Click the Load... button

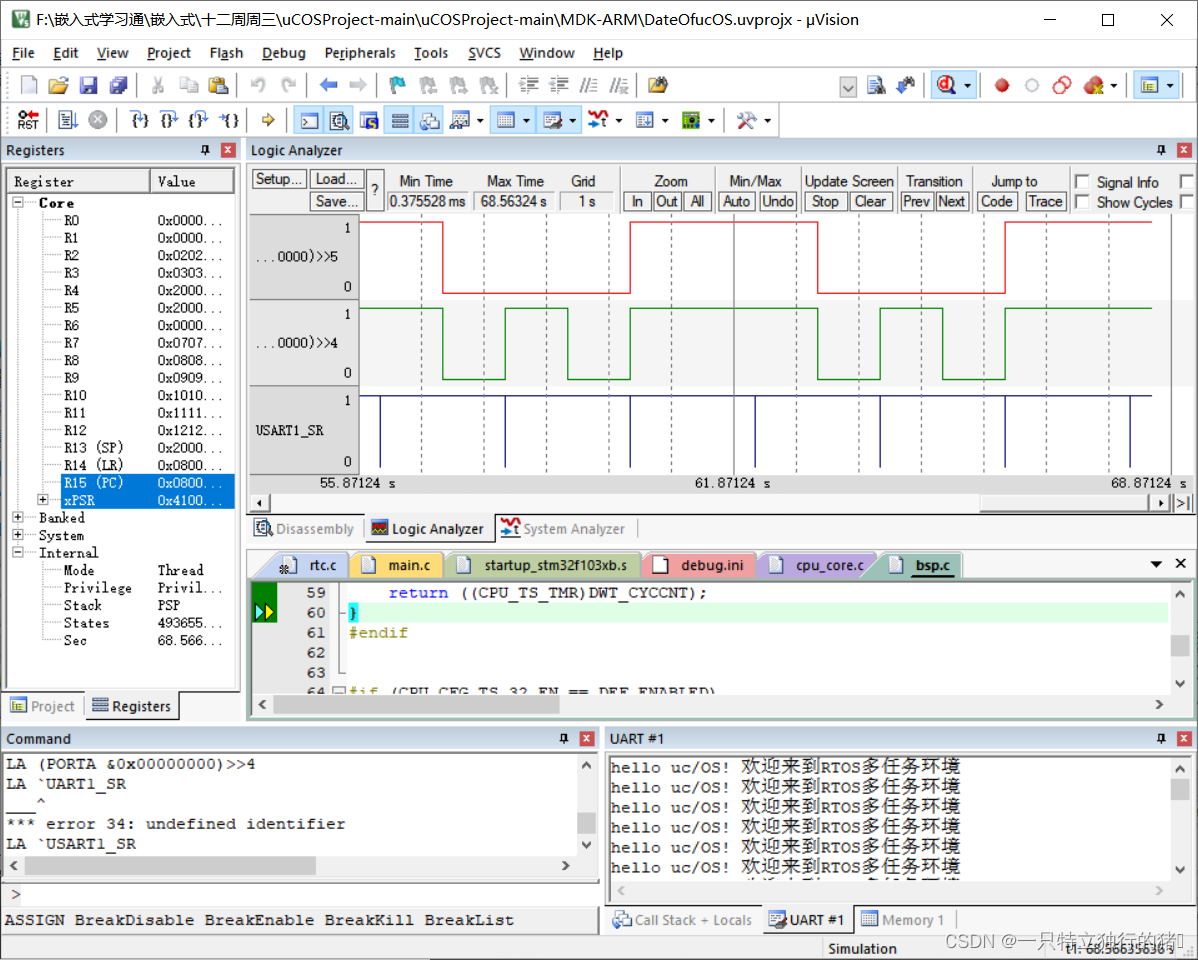click(x=337, y=179)
